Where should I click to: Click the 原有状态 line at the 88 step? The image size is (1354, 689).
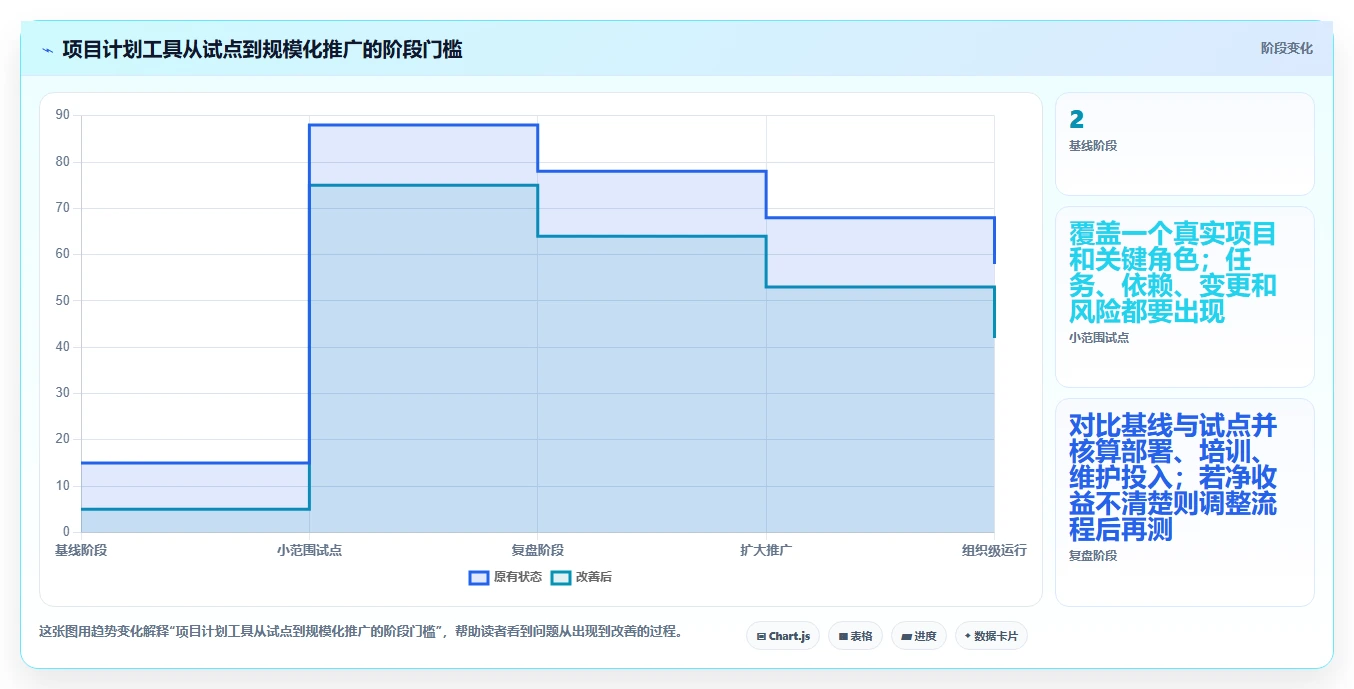point(423,125)
